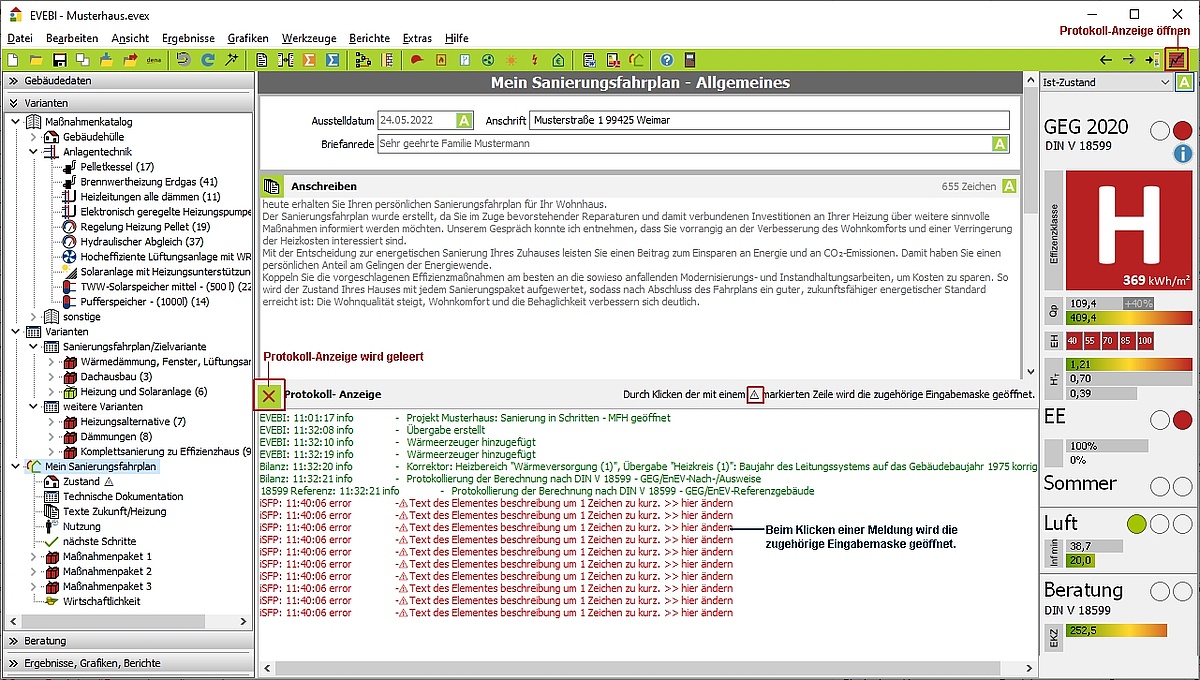Viewport: 1200px width, 680px height.
Task: Click the white indicator circle for GEG 2020
Action: click(1160, 131)
